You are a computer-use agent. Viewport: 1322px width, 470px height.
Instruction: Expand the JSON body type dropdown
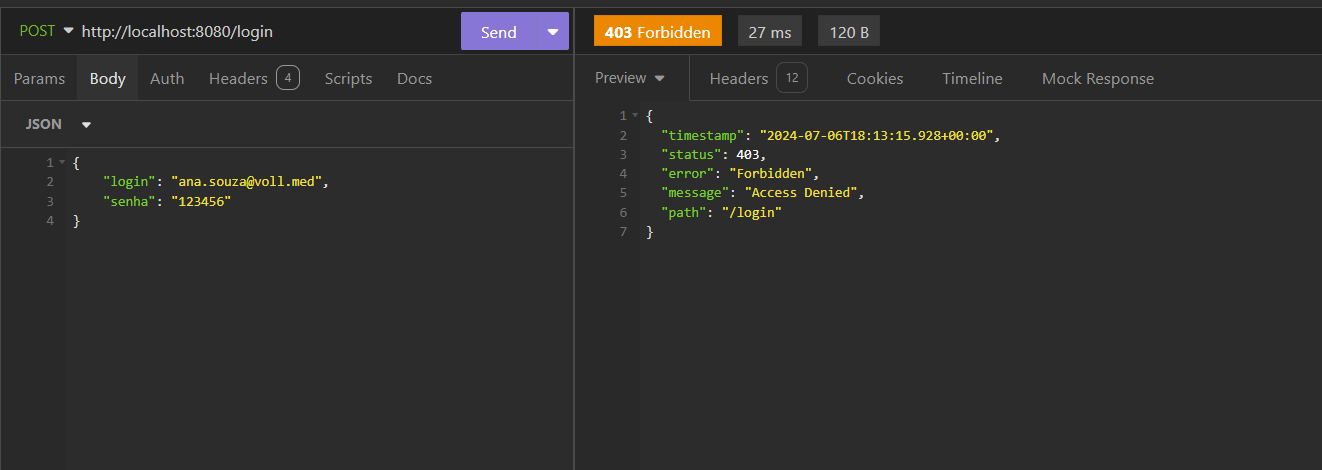coord(58,124)
